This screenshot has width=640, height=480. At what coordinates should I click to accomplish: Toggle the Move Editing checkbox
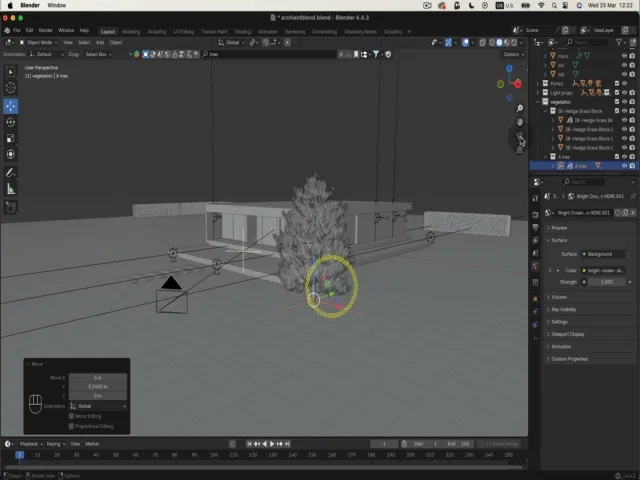click(x=71, y=416)
